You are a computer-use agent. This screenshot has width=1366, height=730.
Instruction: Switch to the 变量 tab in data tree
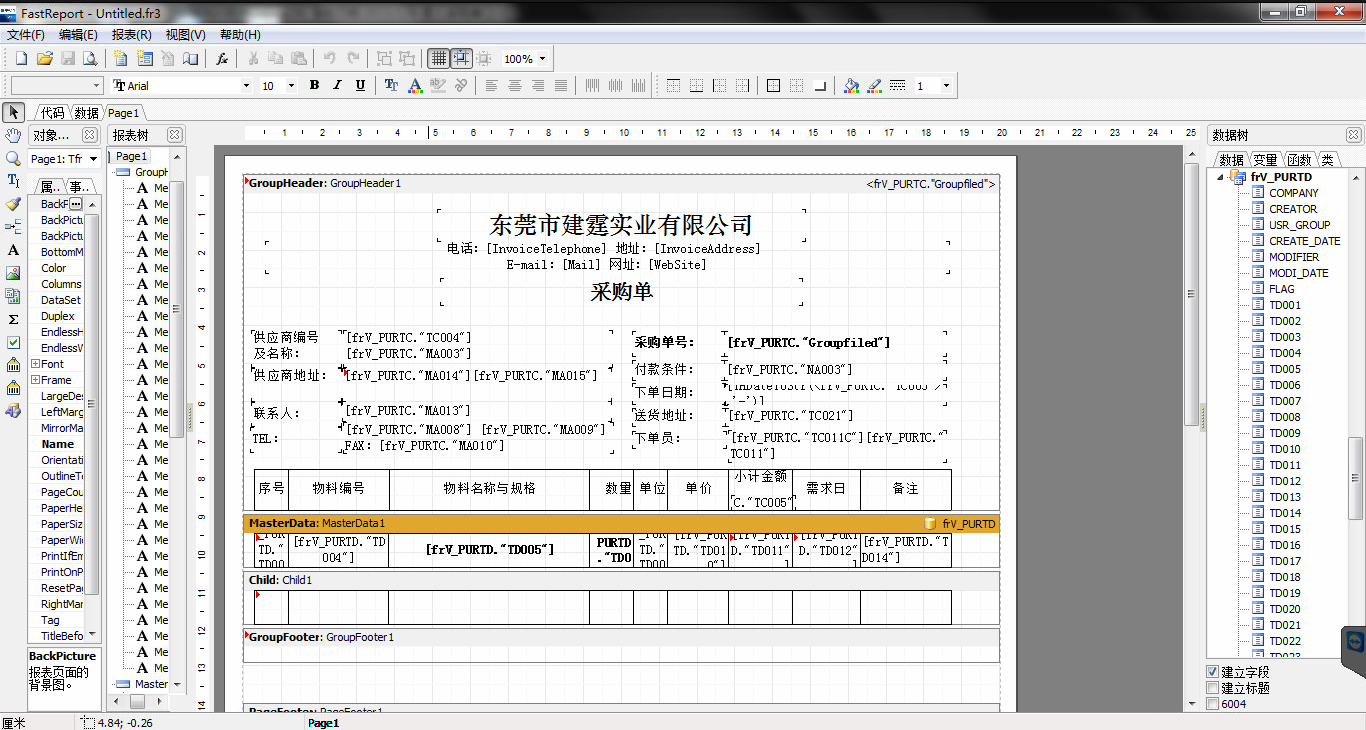tap(1265, 160)
